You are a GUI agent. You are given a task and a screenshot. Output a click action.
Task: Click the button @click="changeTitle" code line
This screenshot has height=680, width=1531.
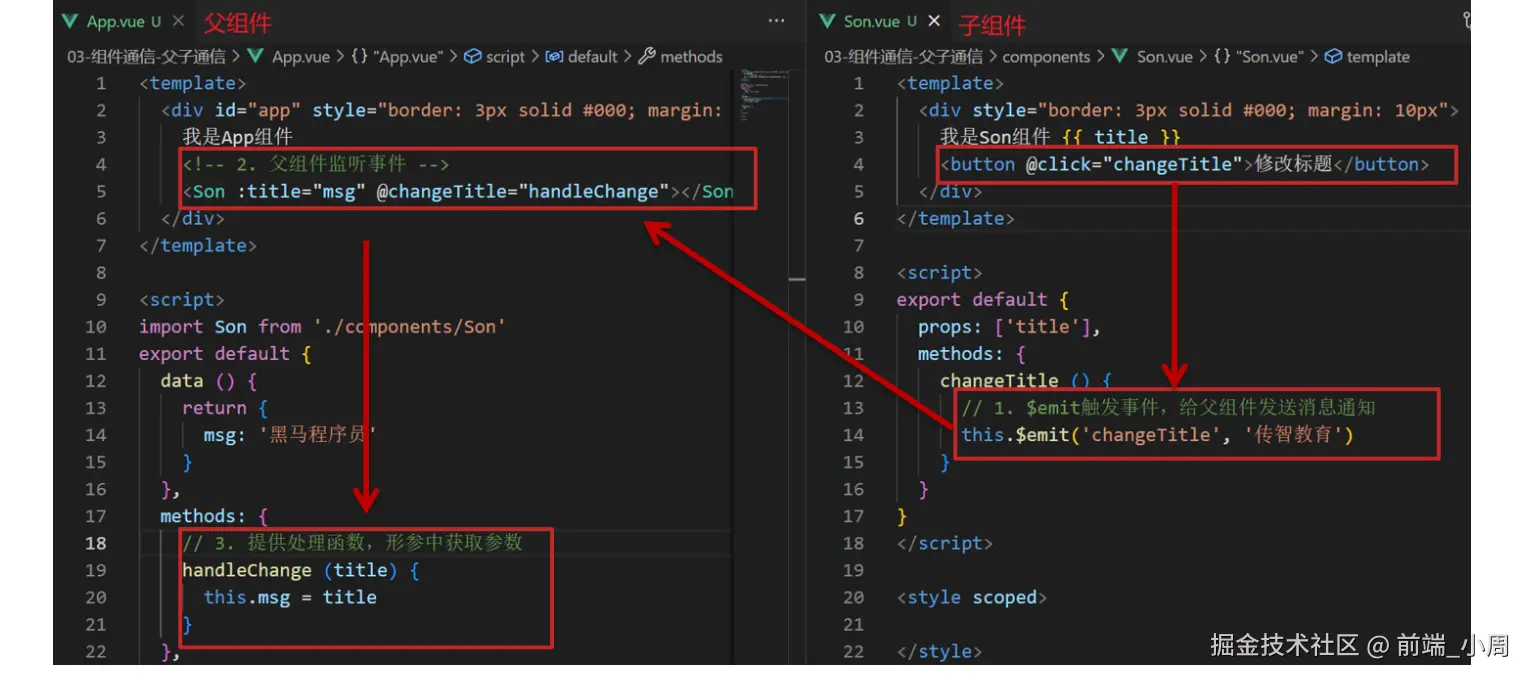tap(1185, 165)
